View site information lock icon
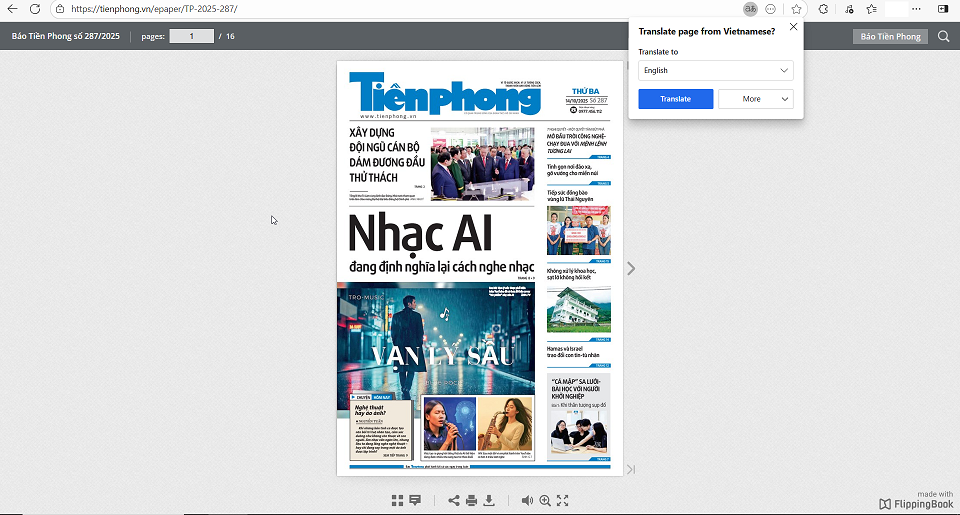Image resolution: width=960 pixels, height=515 pixels. (x=60, y=9)
